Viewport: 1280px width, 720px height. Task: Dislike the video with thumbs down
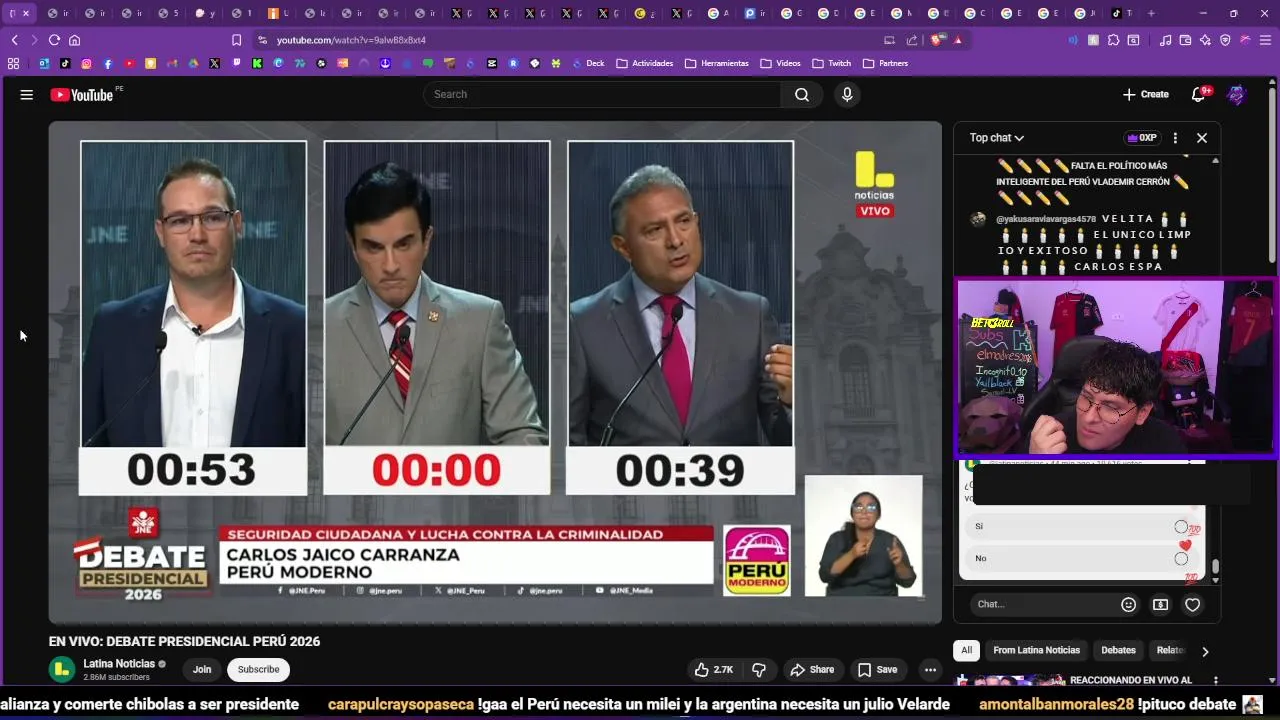(759, 670)
